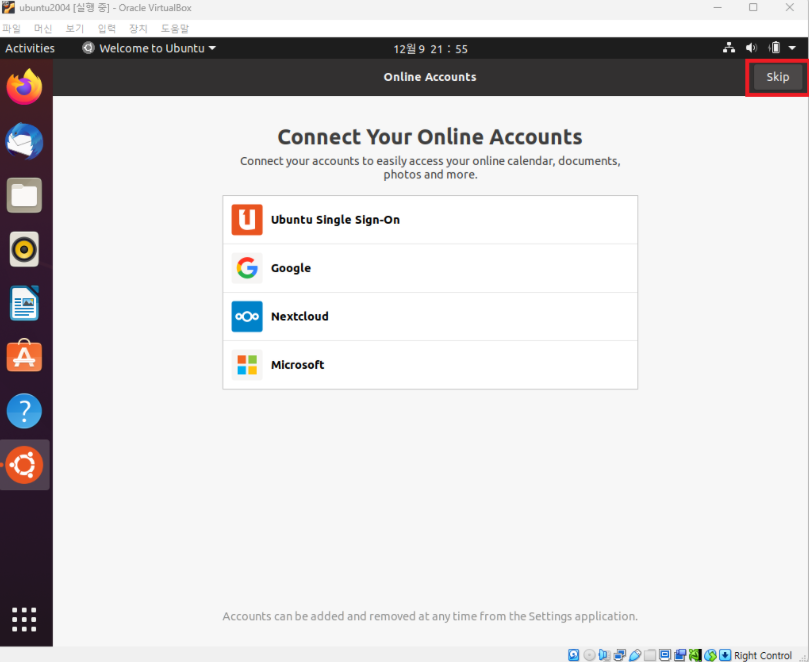Click the volume speaker icon in top bar

[x=751, y=48]
